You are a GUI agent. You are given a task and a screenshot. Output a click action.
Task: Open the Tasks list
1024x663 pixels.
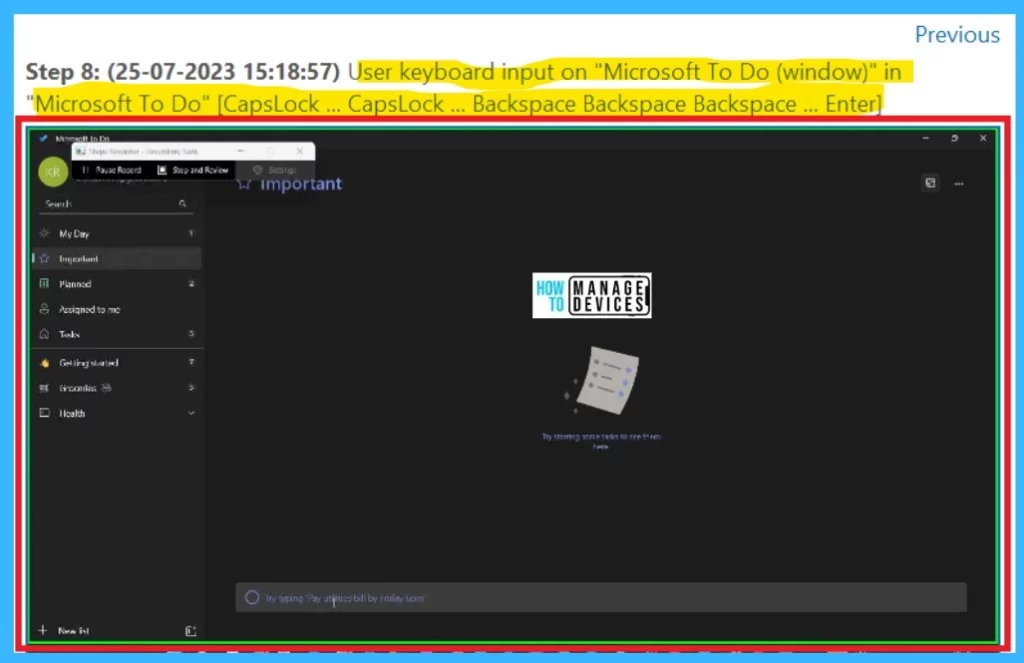(x=117, y=334)
